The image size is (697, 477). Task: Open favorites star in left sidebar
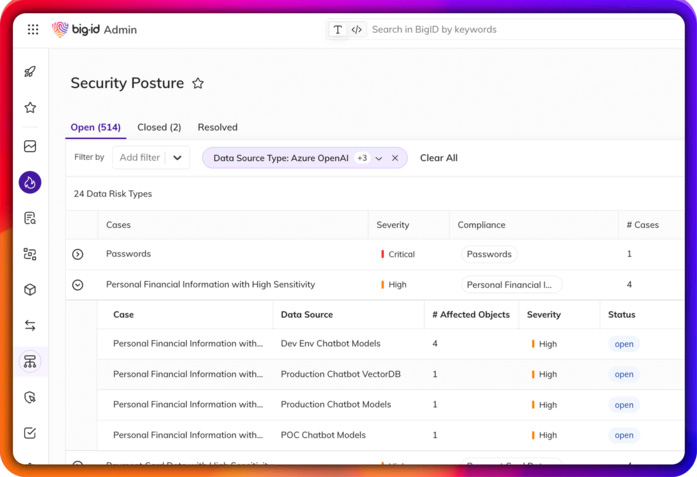click(30, 108)
